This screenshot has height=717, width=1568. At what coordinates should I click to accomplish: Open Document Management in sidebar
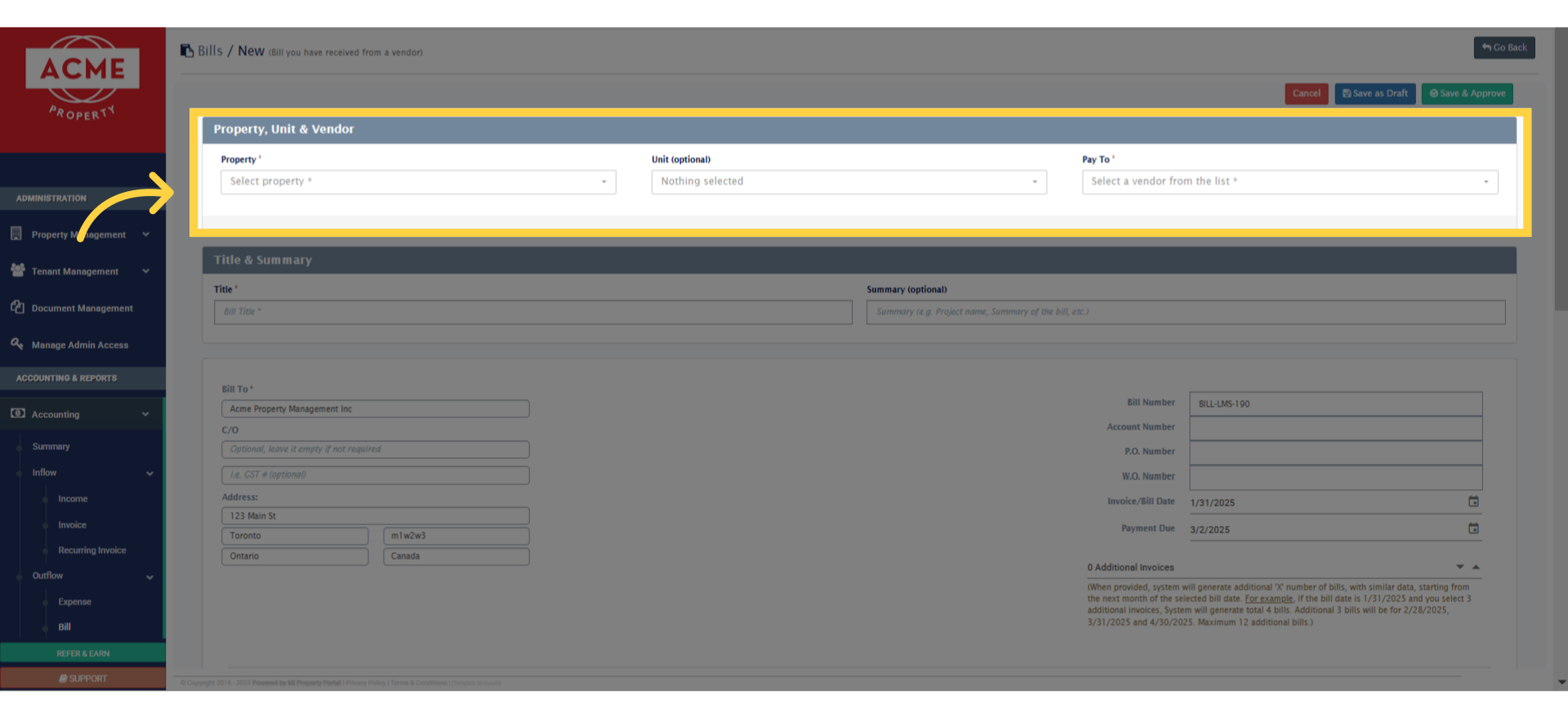point(82,308)
